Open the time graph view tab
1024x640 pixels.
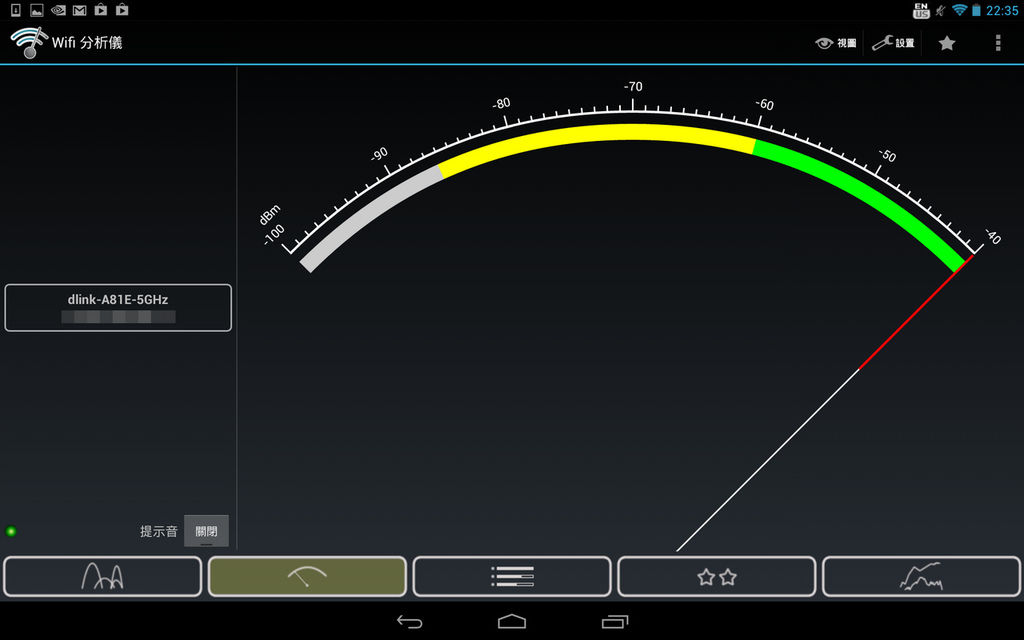coord(921,577)
